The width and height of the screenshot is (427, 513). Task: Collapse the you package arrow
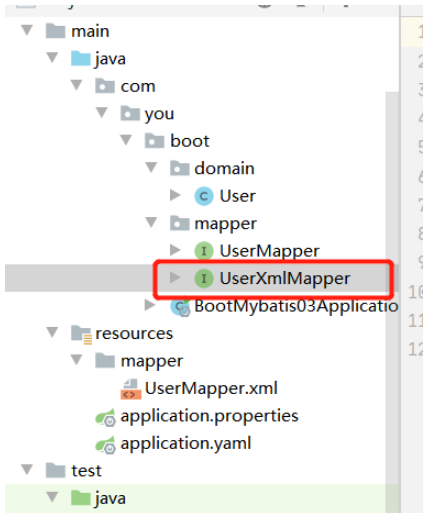[x=102, y=113]
